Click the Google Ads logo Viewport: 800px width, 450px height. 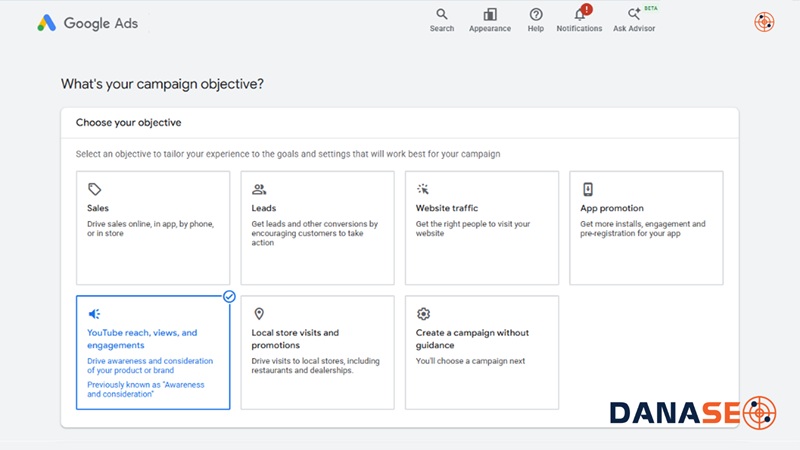[88, 23]
